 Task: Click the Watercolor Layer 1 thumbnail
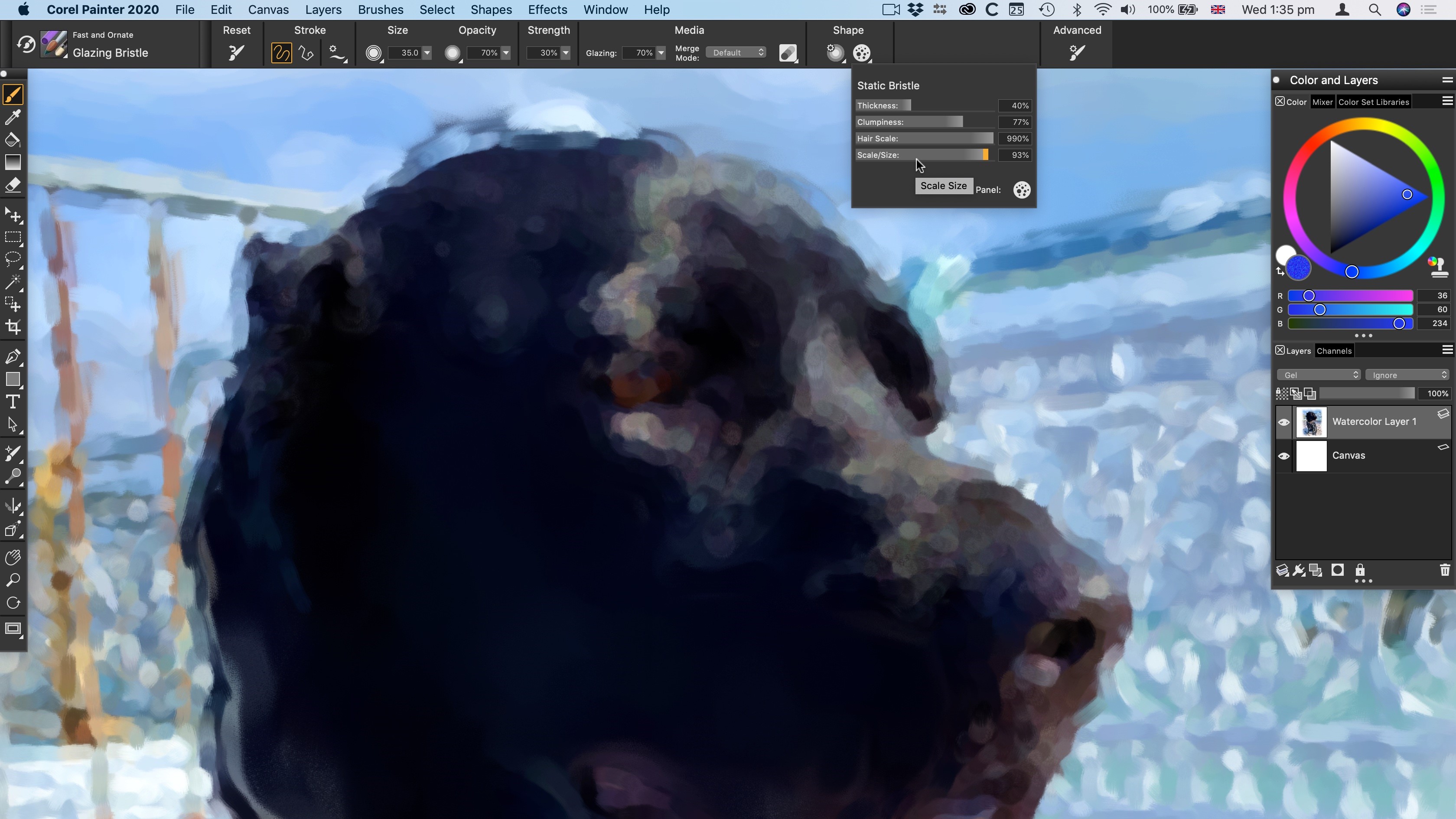[x=1311, y=421]
